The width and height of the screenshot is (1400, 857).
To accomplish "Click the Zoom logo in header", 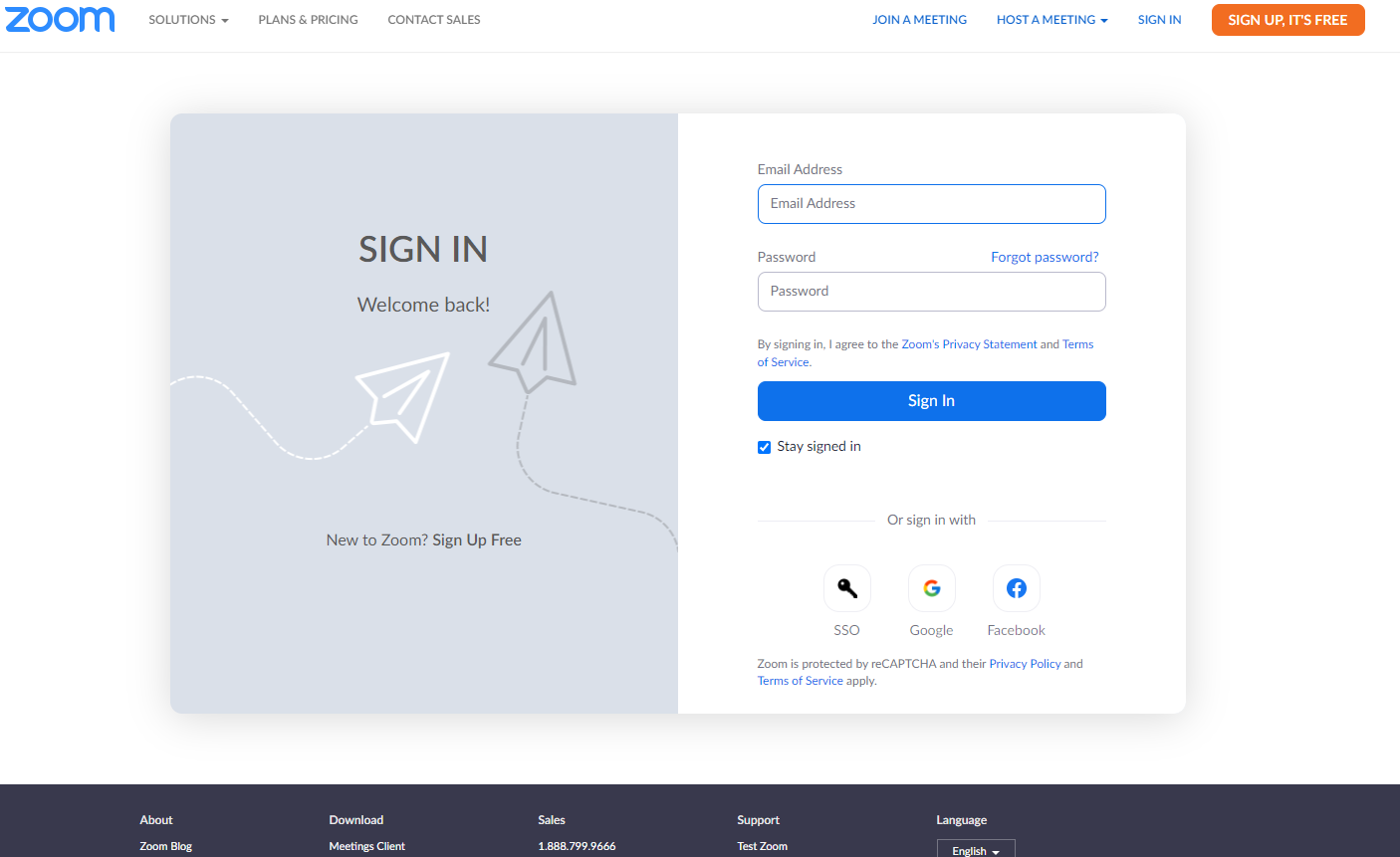I will coord(60,20).
